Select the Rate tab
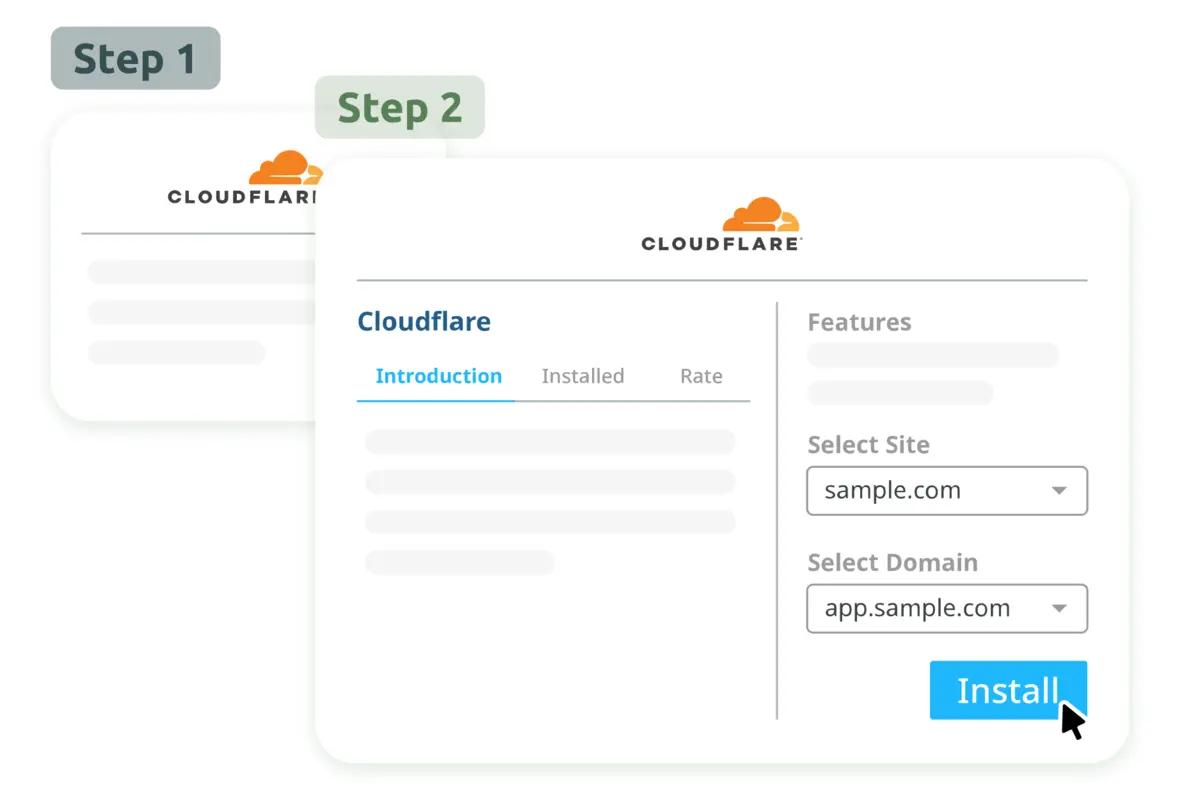The height and width of the screenshot is (800, 1200). pos(701,376)
